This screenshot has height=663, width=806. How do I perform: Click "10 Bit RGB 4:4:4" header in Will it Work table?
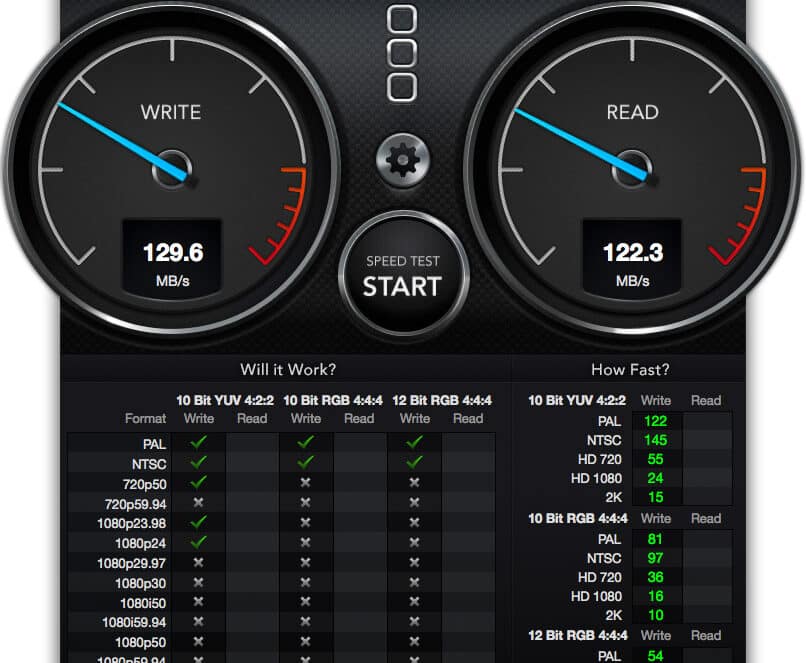tap(333, 400)
